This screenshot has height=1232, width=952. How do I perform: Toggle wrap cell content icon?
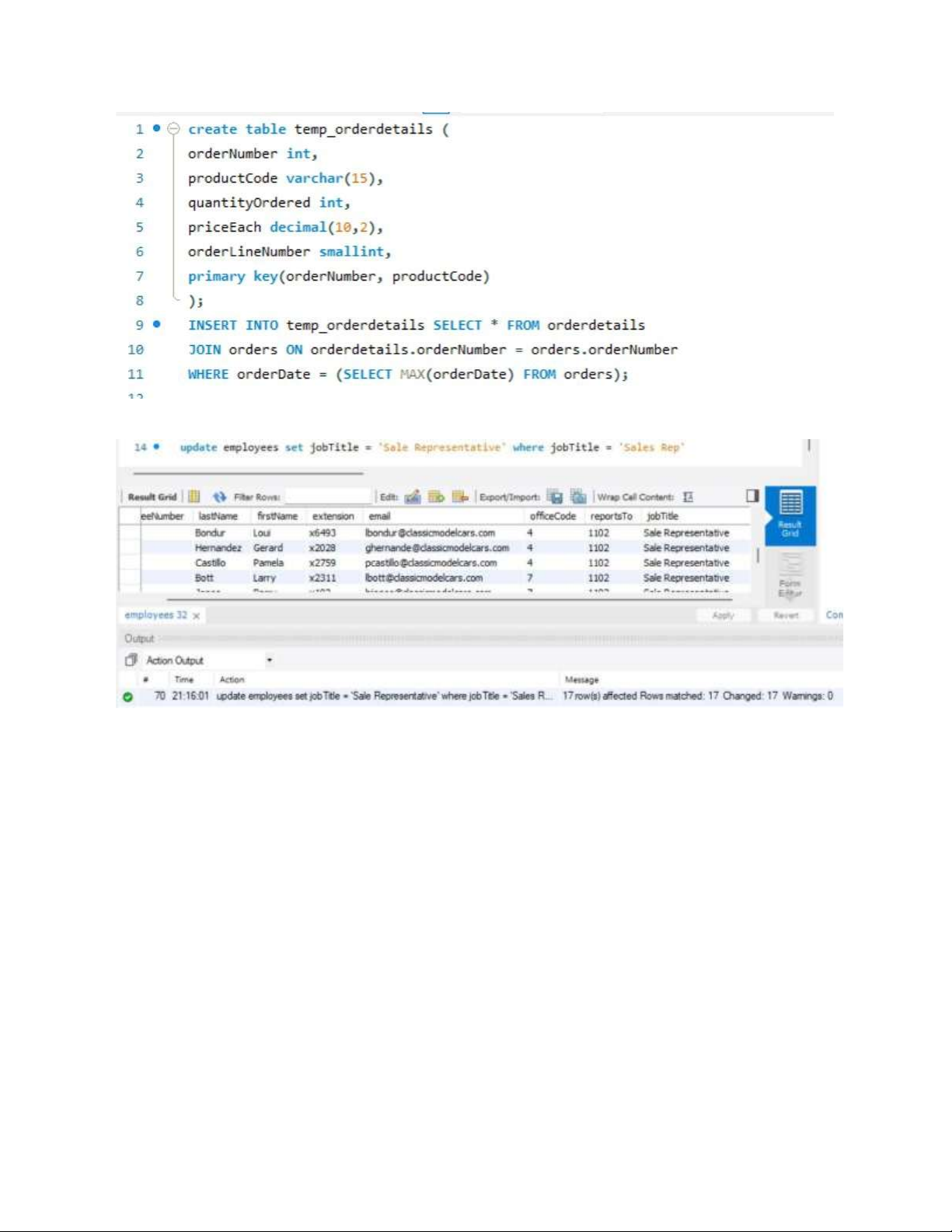click(688, 497)
